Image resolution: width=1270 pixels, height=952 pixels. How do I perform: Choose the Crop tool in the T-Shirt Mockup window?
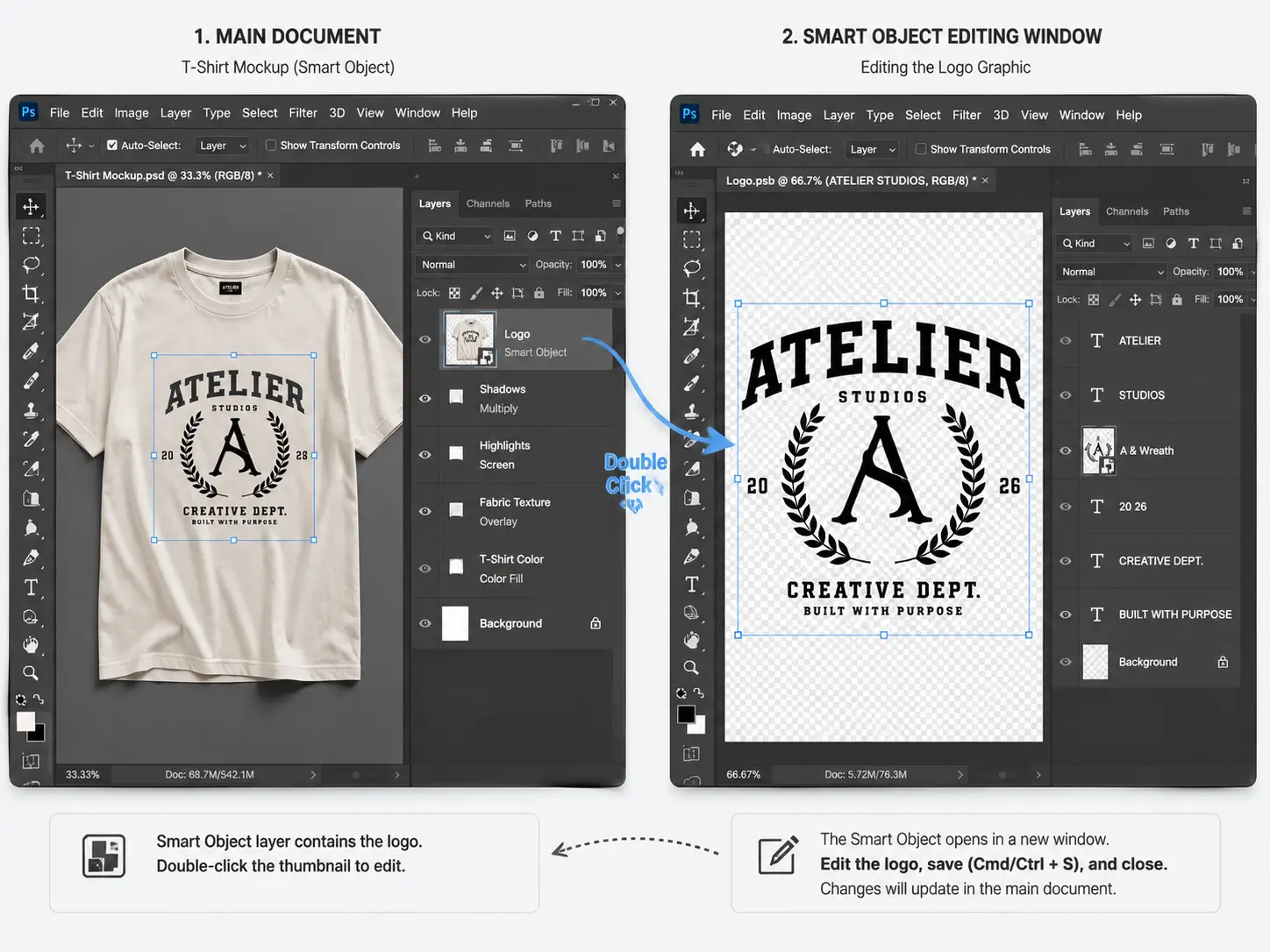click(31, 294)
